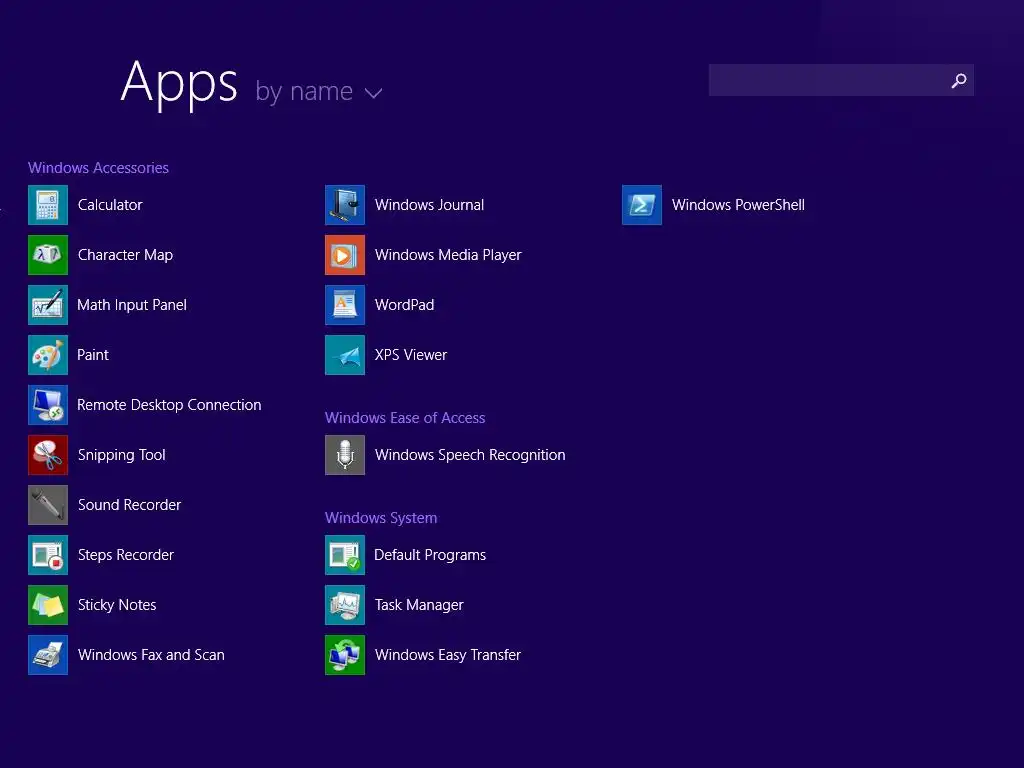Click the 'Snipping Tool' label

tap(121, 455)
